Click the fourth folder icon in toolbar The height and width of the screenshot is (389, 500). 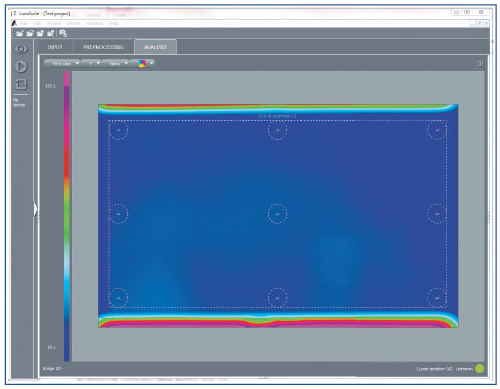(51, 33)
